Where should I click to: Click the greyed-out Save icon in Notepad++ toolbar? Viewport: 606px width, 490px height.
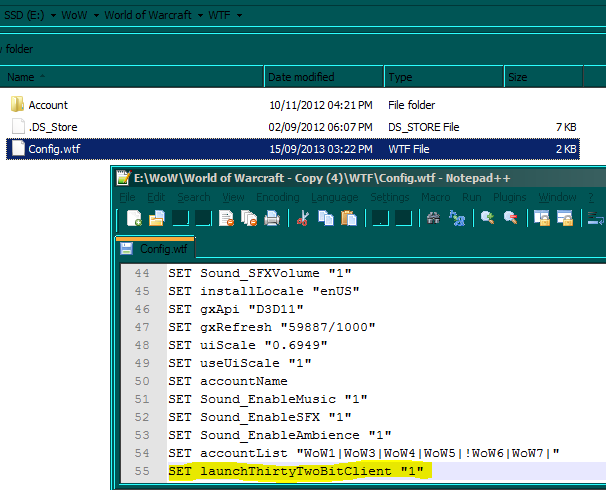point(180,218)
